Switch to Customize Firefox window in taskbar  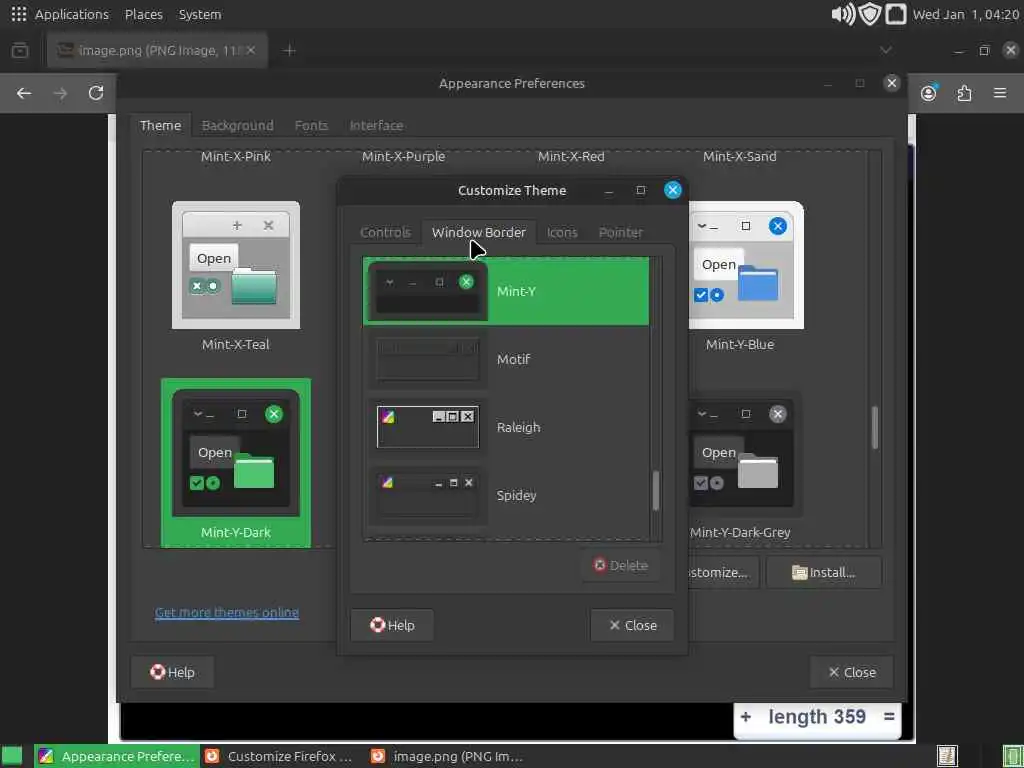(x=281, y=756)
